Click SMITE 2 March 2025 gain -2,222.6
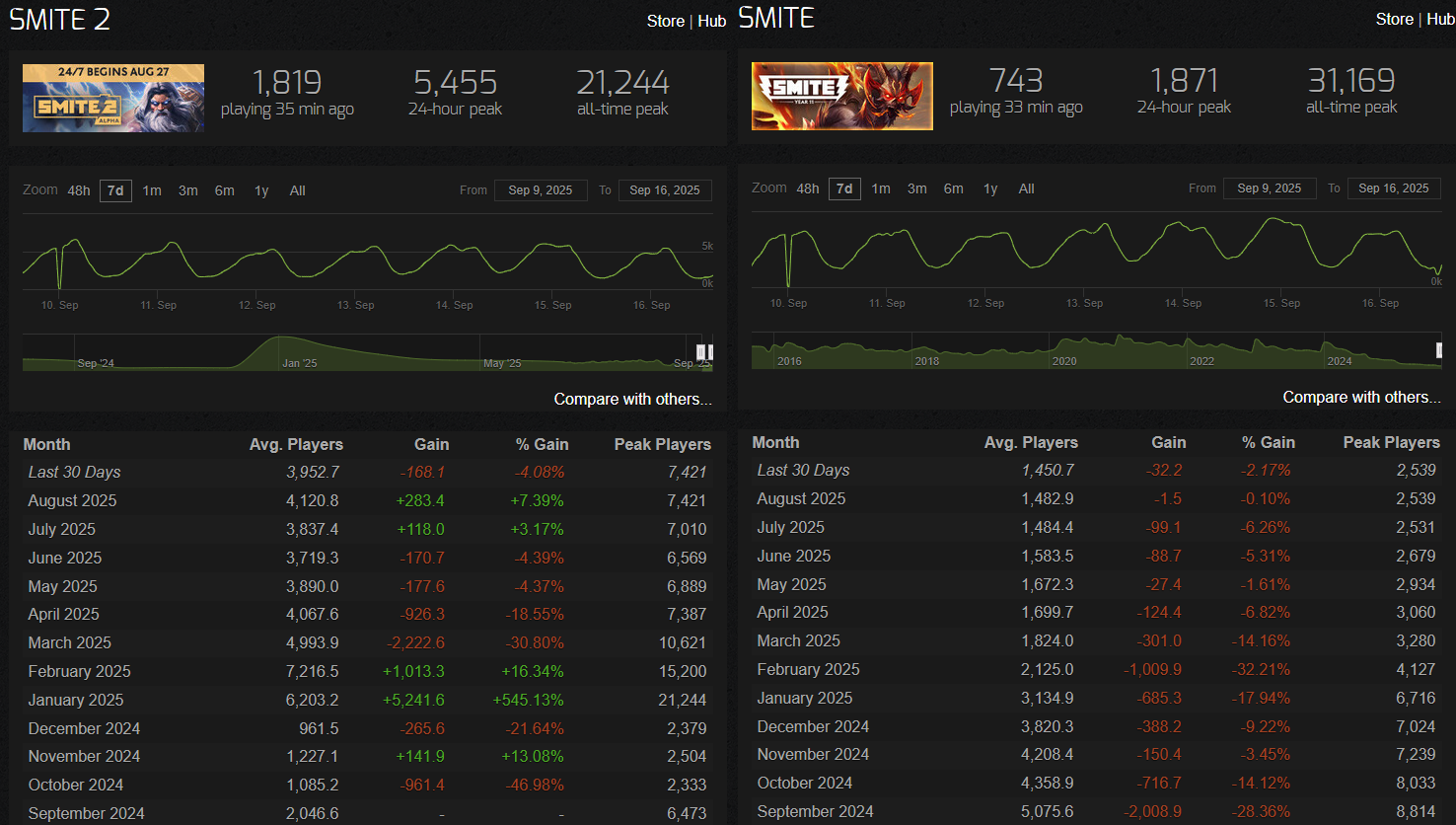This screenshot has height=825, width=1456. pos(416,642)
